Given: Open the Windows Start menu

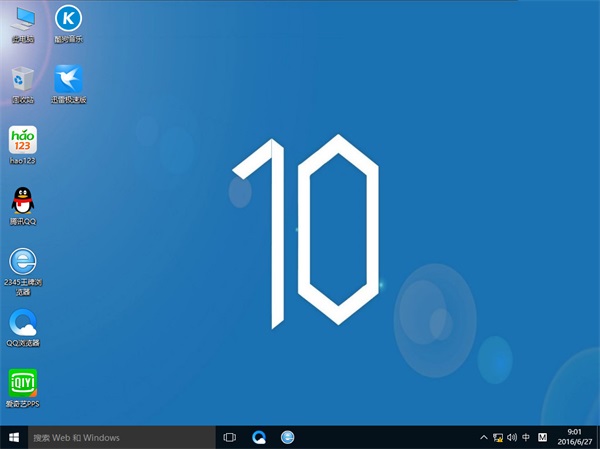Looking at the screenshot, I should [x=14, y=438].
